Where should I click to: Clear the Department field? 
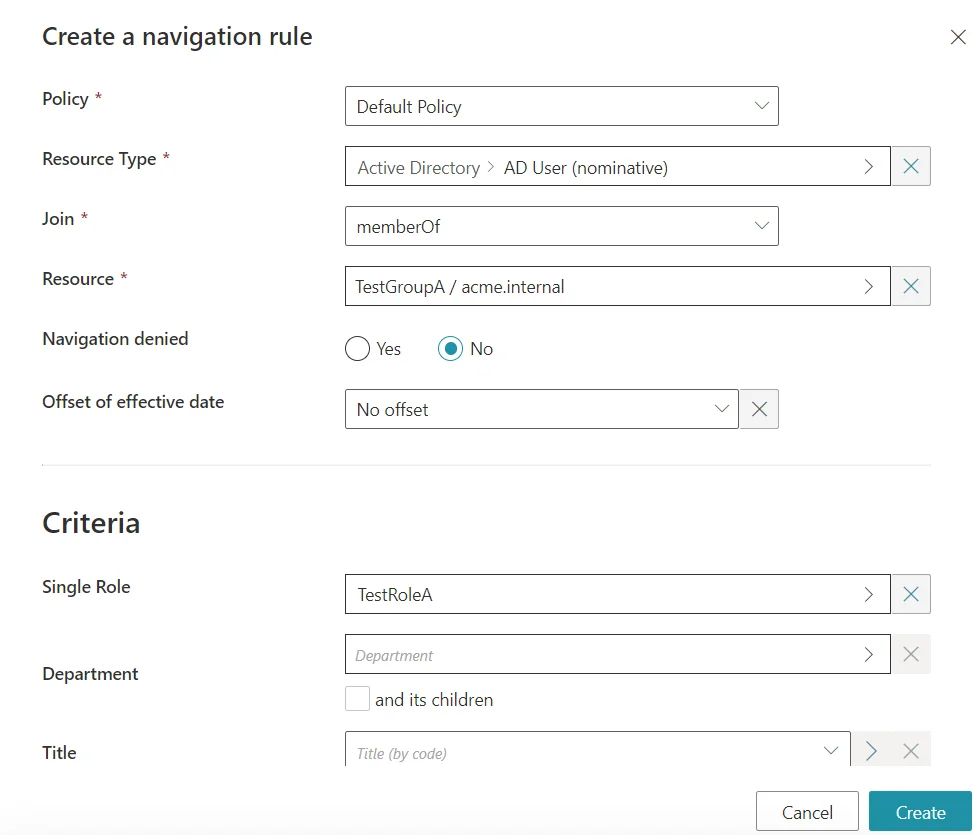coord(911,654)
